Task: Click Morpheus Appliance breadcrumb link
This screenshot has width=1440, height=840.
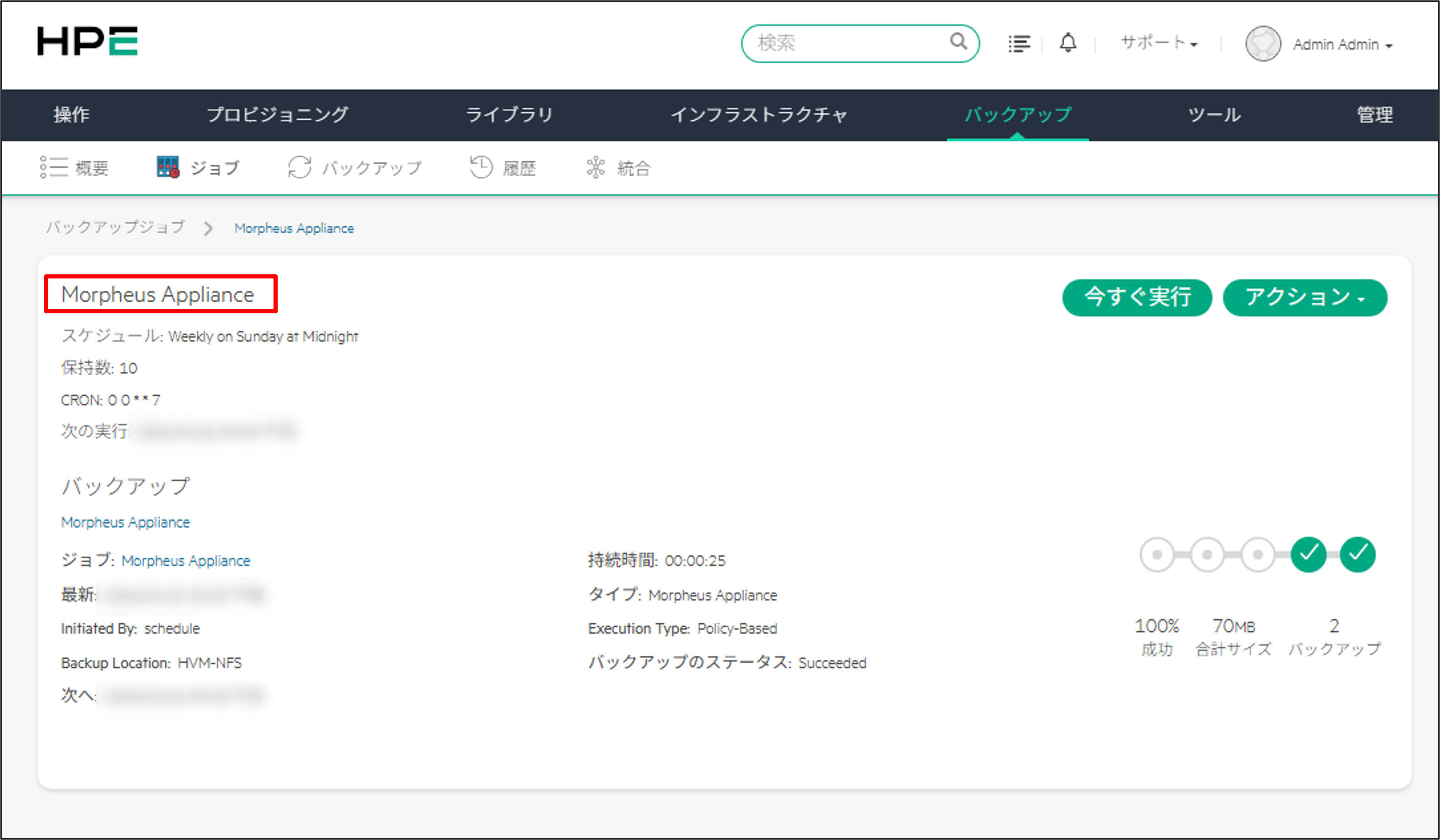Action: (294, 228)
